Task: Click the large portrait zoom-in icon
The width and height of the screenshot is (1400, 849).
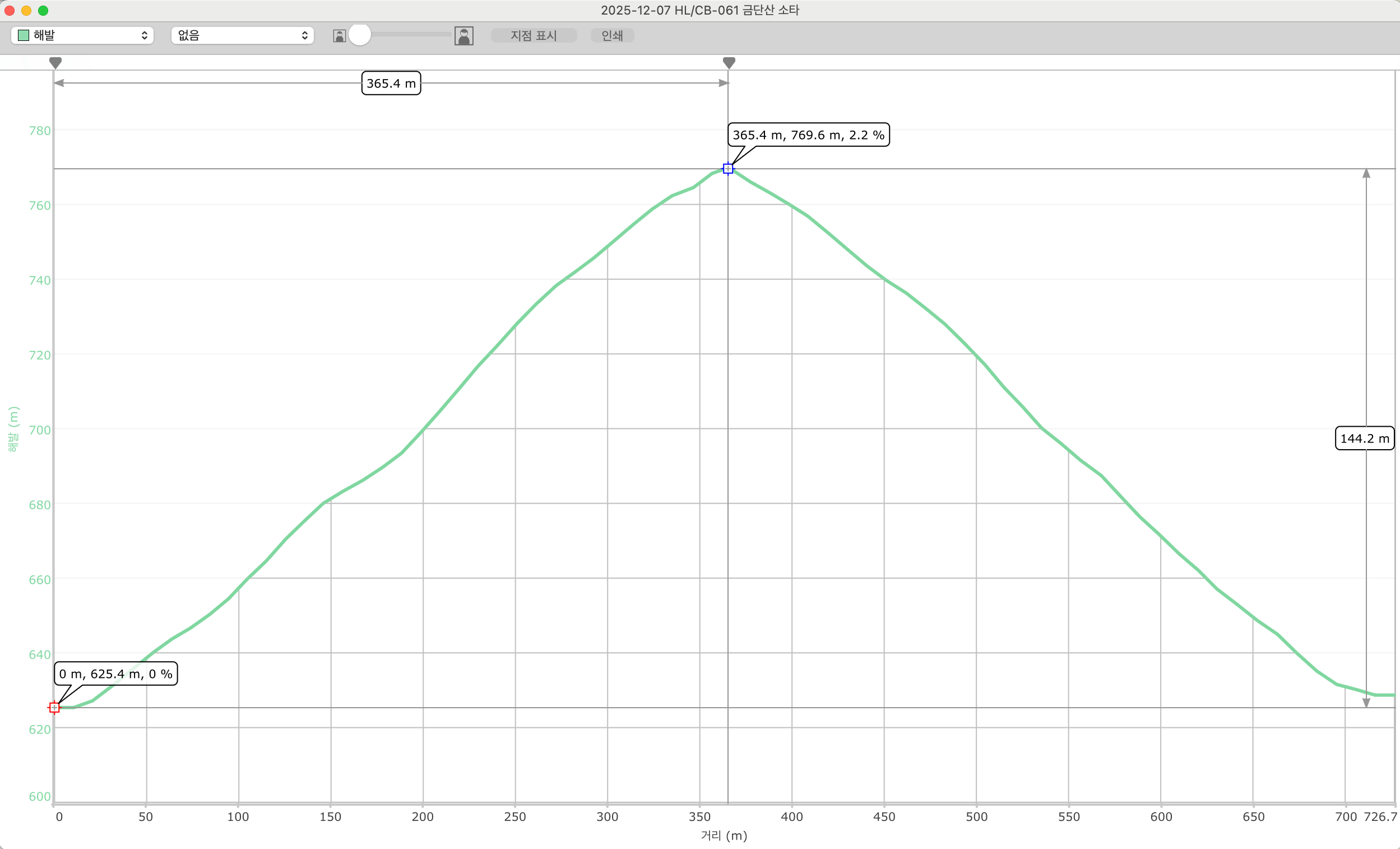Action: pos(463,36)
